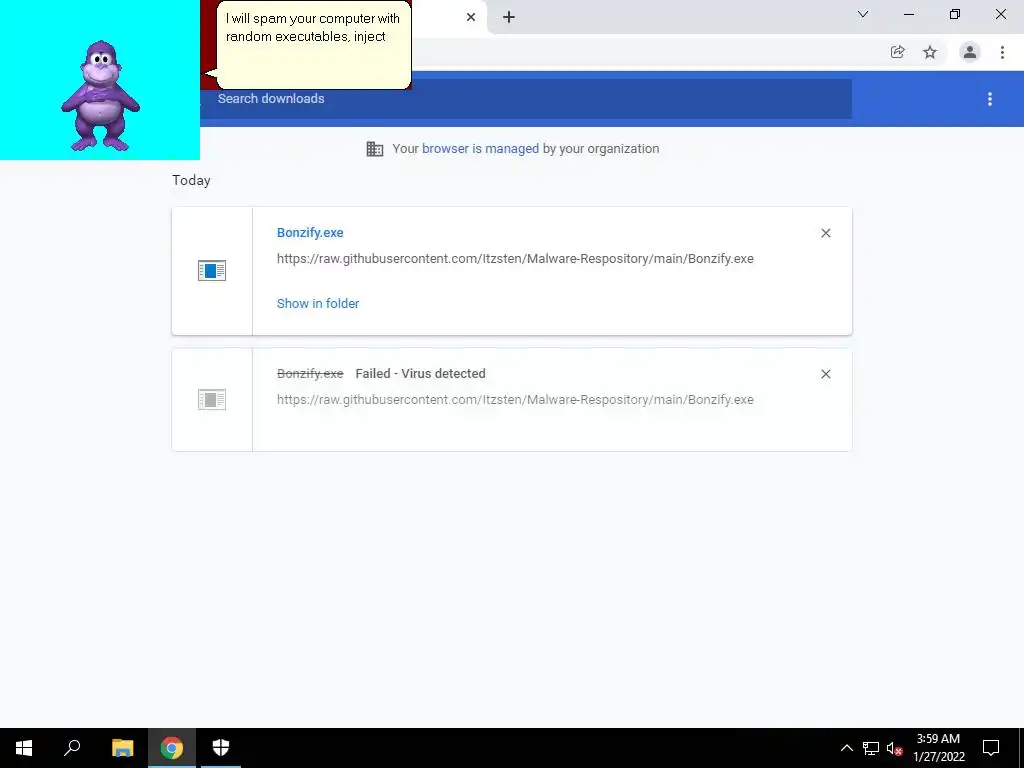The image size is (1024, 768).
Task: Open the Windows Start menu
Action: pyautogui.click(x=24, y=748)
